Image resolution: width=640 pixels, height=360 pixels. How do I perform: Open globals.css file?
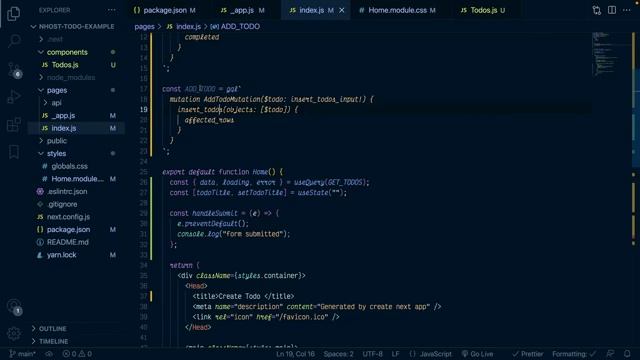coord(69,166)
